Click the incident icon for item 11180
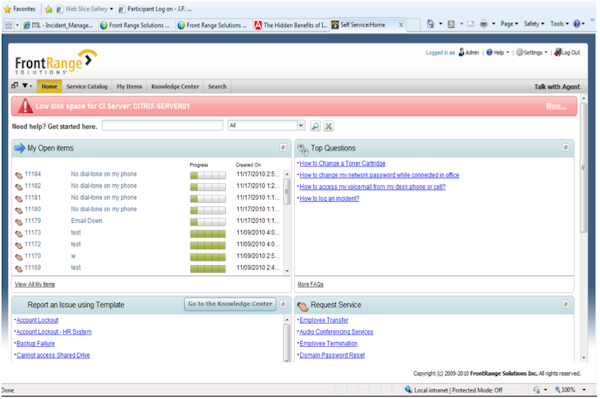The image size is (600, 399). [19, 210]
